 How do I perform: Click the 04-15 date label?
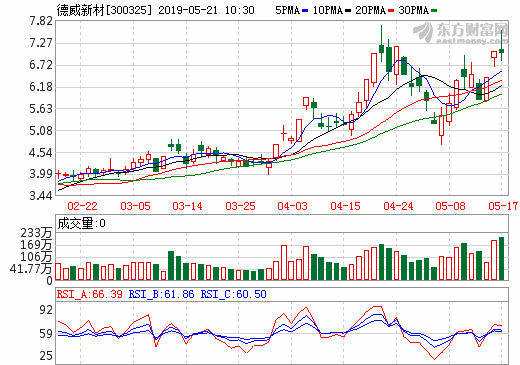click(345, 206)
